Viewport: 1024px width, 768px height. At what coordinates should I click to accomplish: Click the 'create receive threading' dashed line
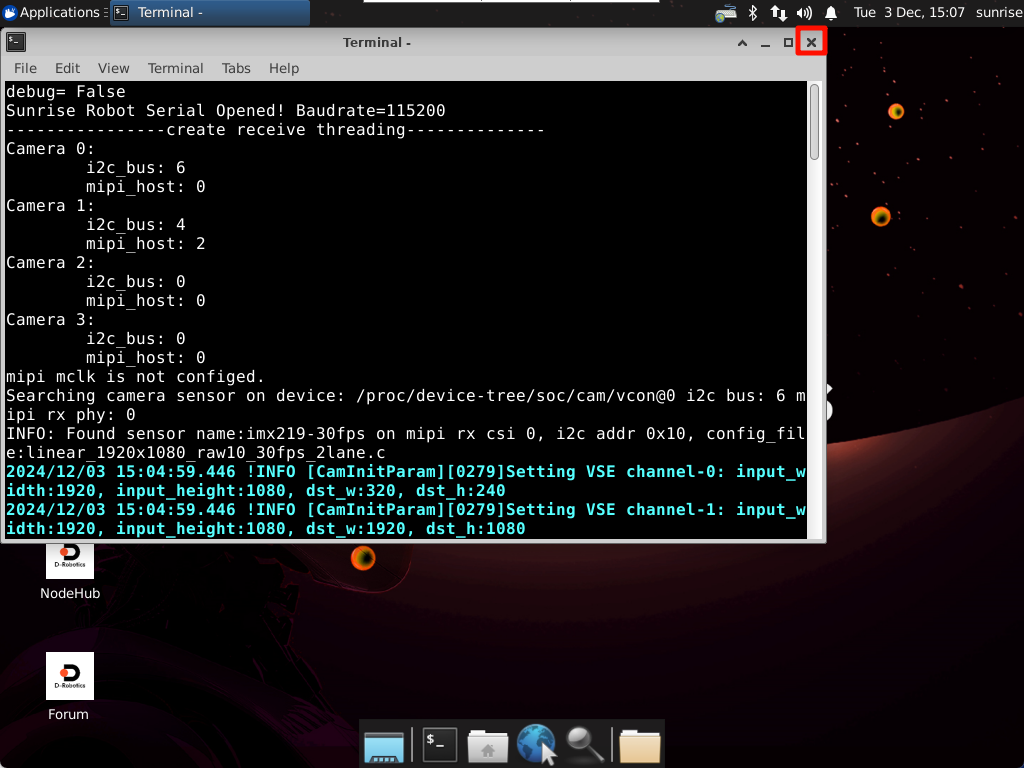(276, 129)
